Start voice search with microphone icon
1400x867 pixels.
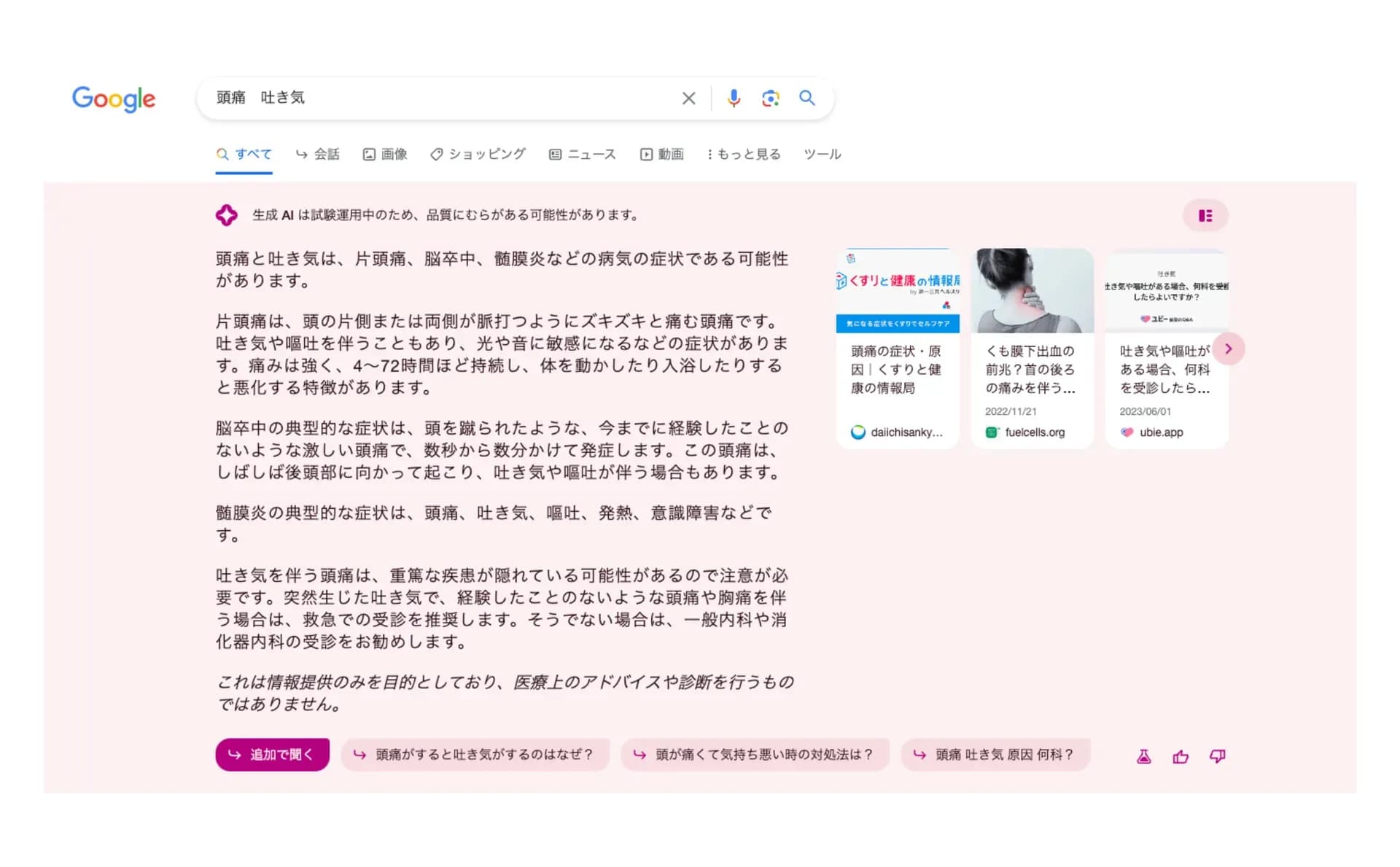point(734,98)
